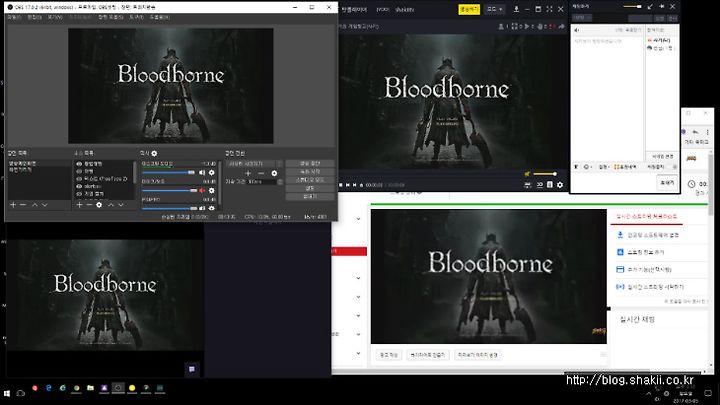Open the OBS mixer settings gear in the panel header
This screenshot has height=405, width=720.
(154, 153)
